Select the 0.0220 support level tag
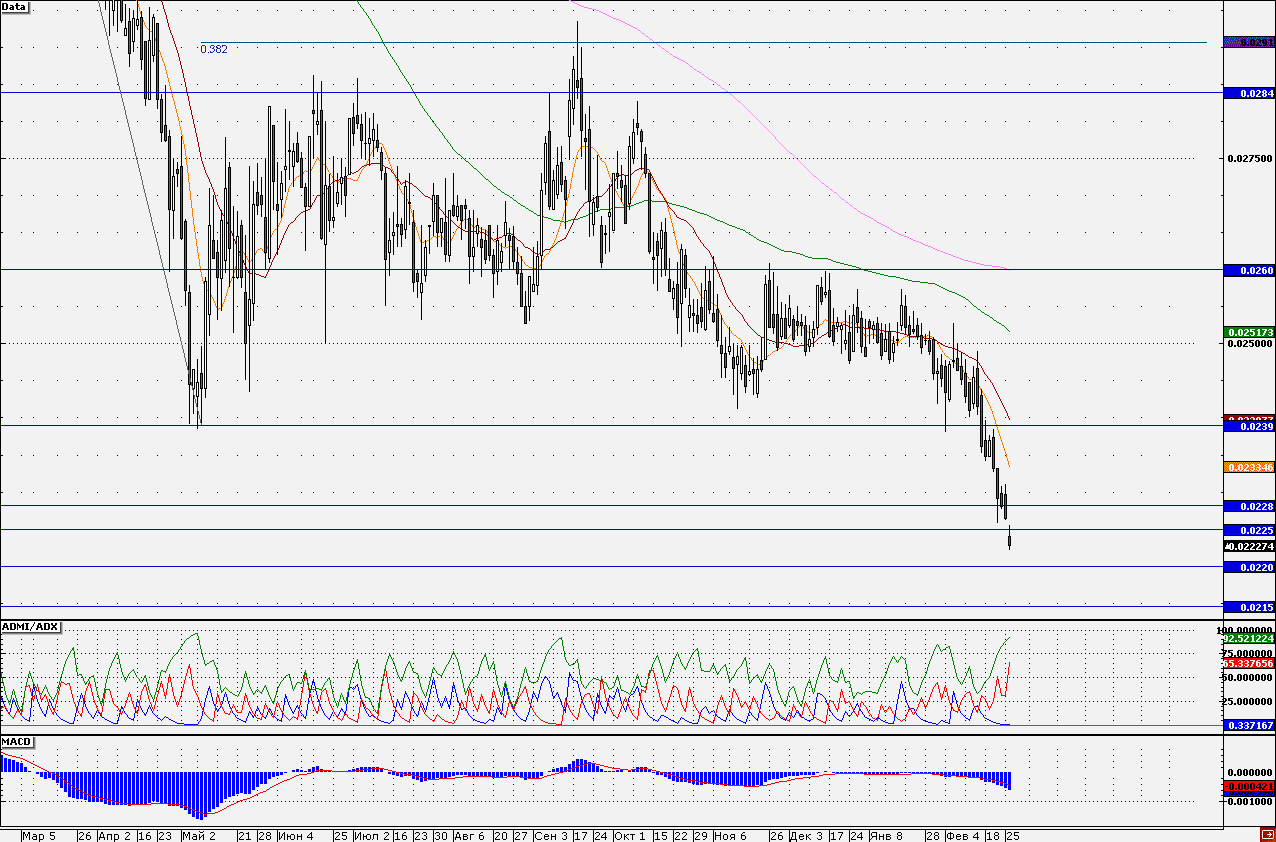This screenshot has height=842, width=1276. [x=1249, y=567]
